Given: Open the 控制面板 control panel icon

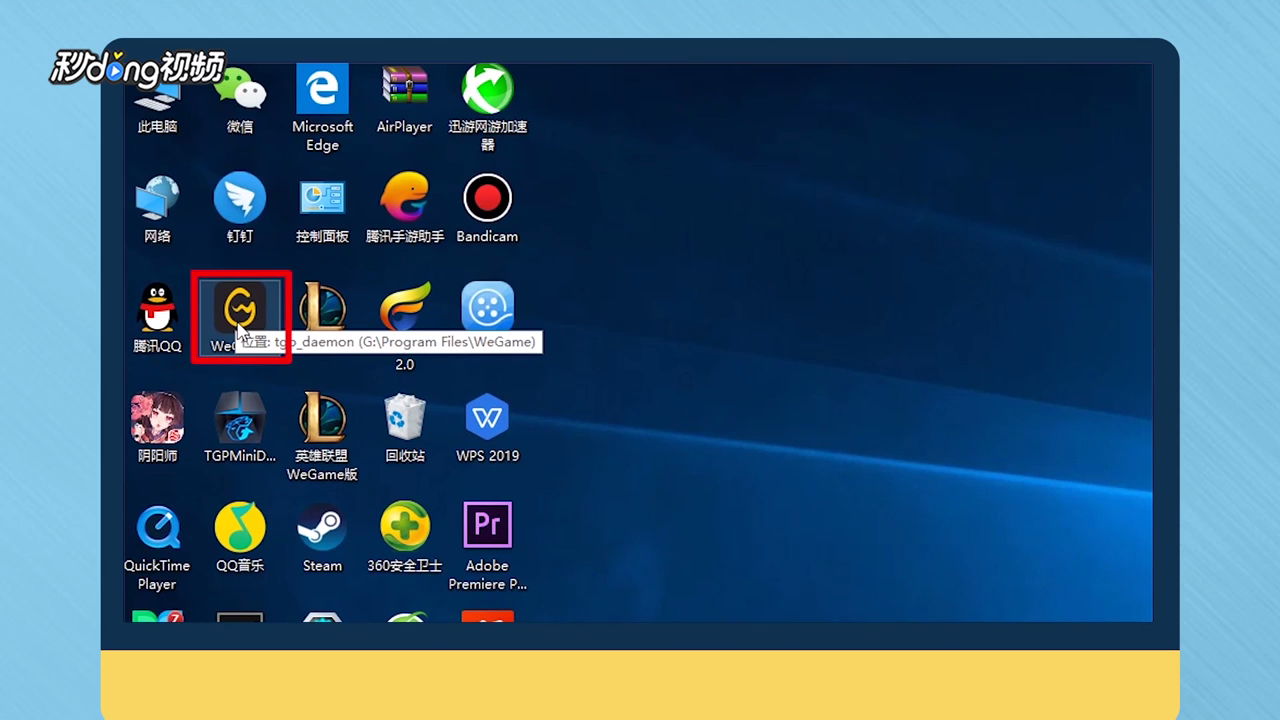Looking at the screenshot, I should [x=322, y=198].
